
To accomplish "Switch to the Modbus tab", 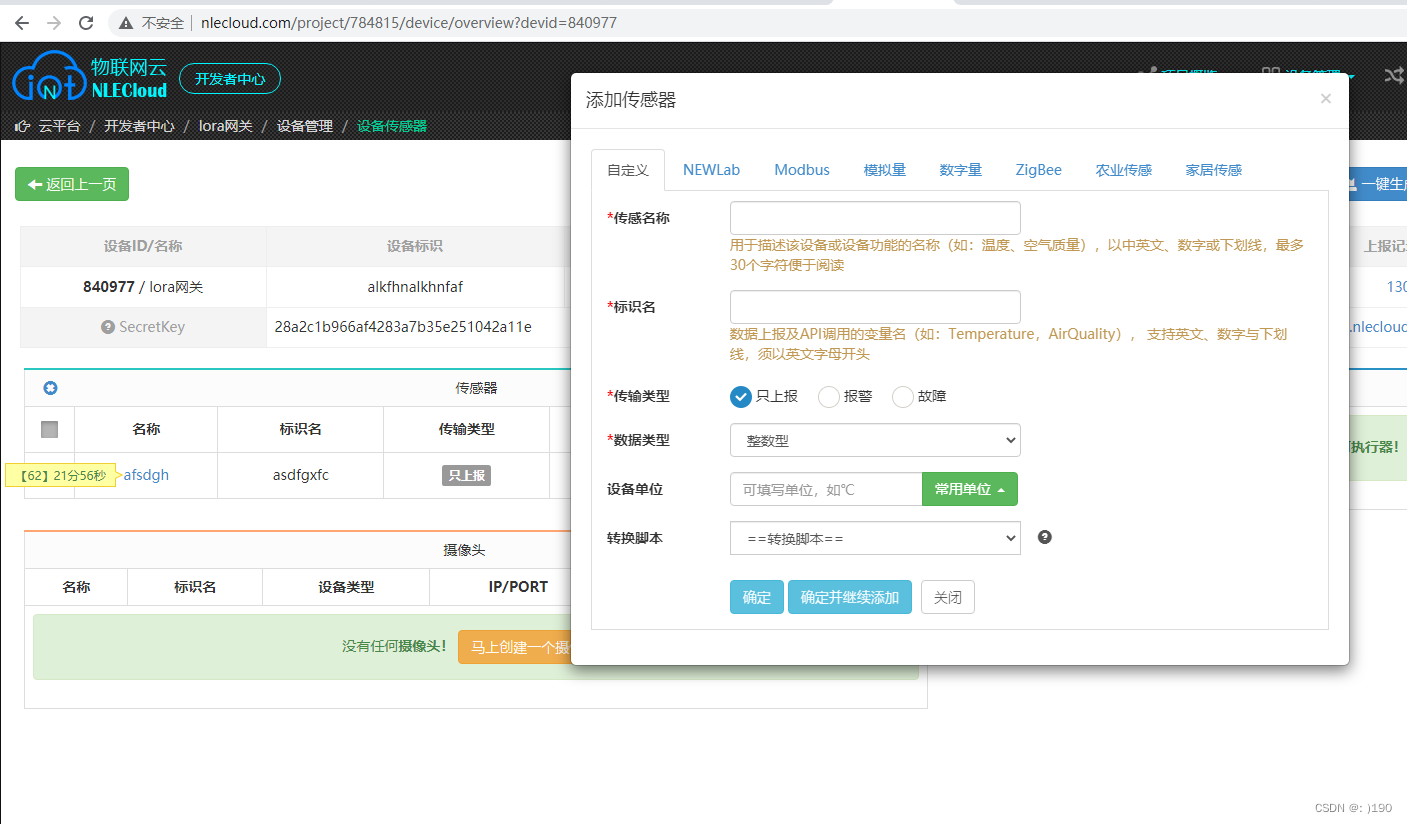I will pyautogui.click(x=801, y=170).
